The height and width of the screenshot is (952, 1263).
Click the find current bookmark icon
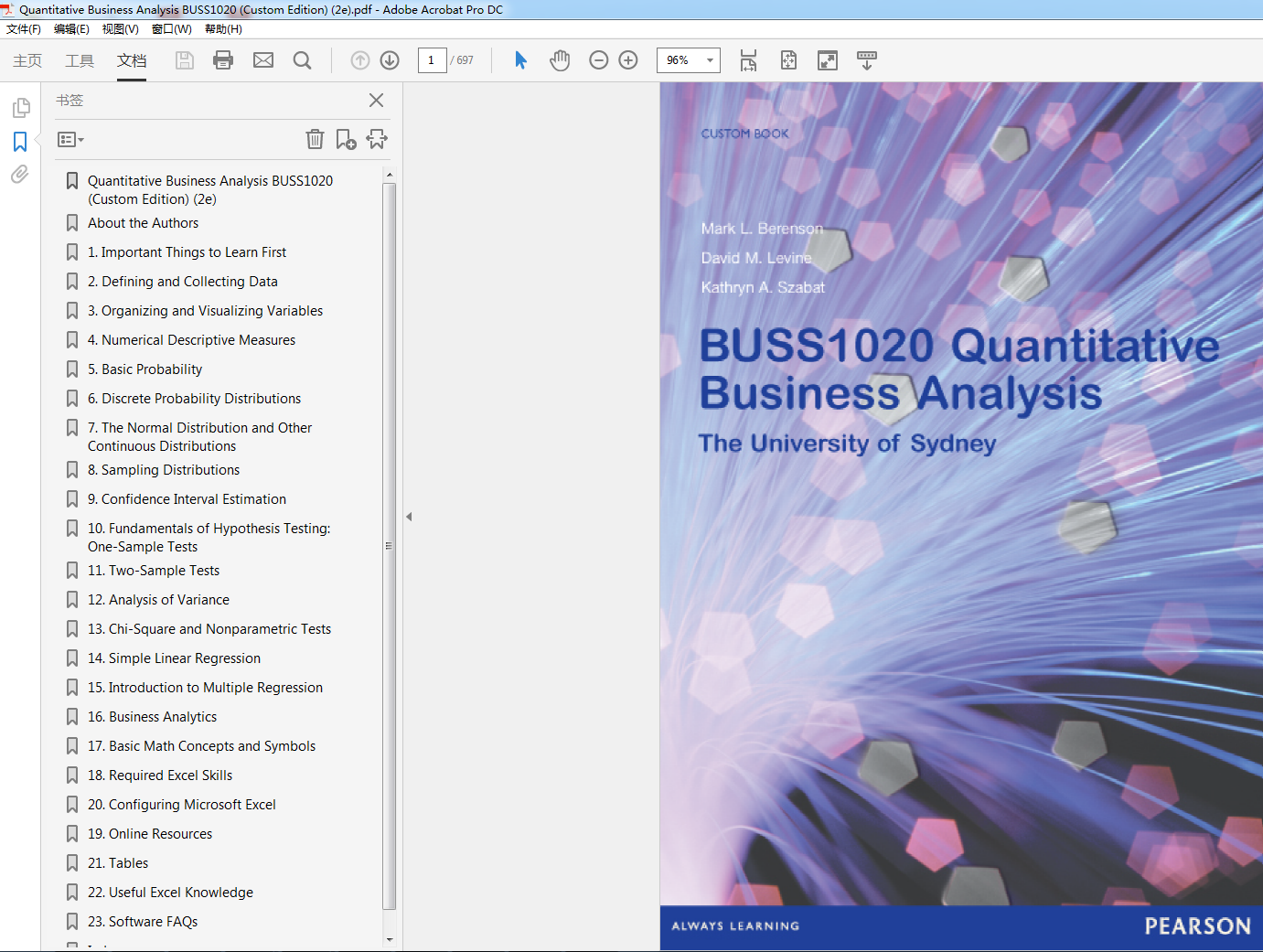click(377, 139)
